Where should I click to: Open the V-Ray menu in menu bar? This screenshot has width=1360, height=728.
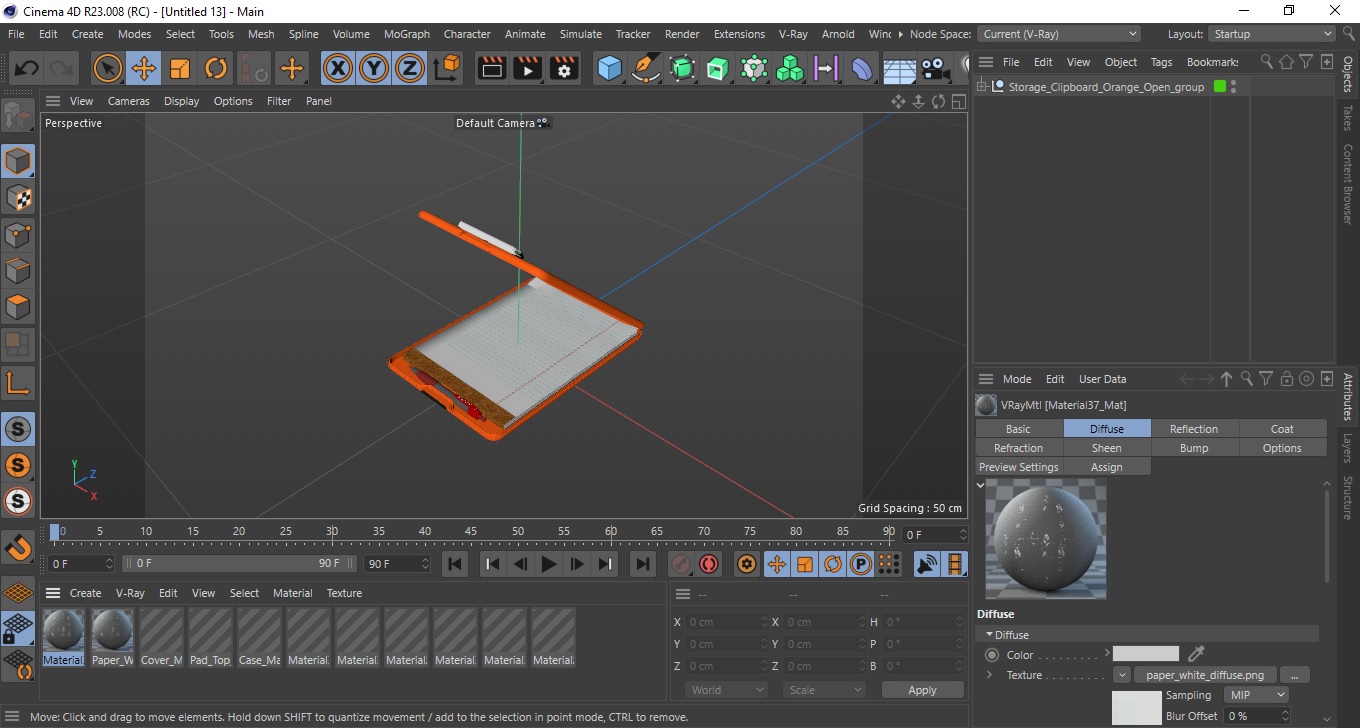tap(793, 34)
